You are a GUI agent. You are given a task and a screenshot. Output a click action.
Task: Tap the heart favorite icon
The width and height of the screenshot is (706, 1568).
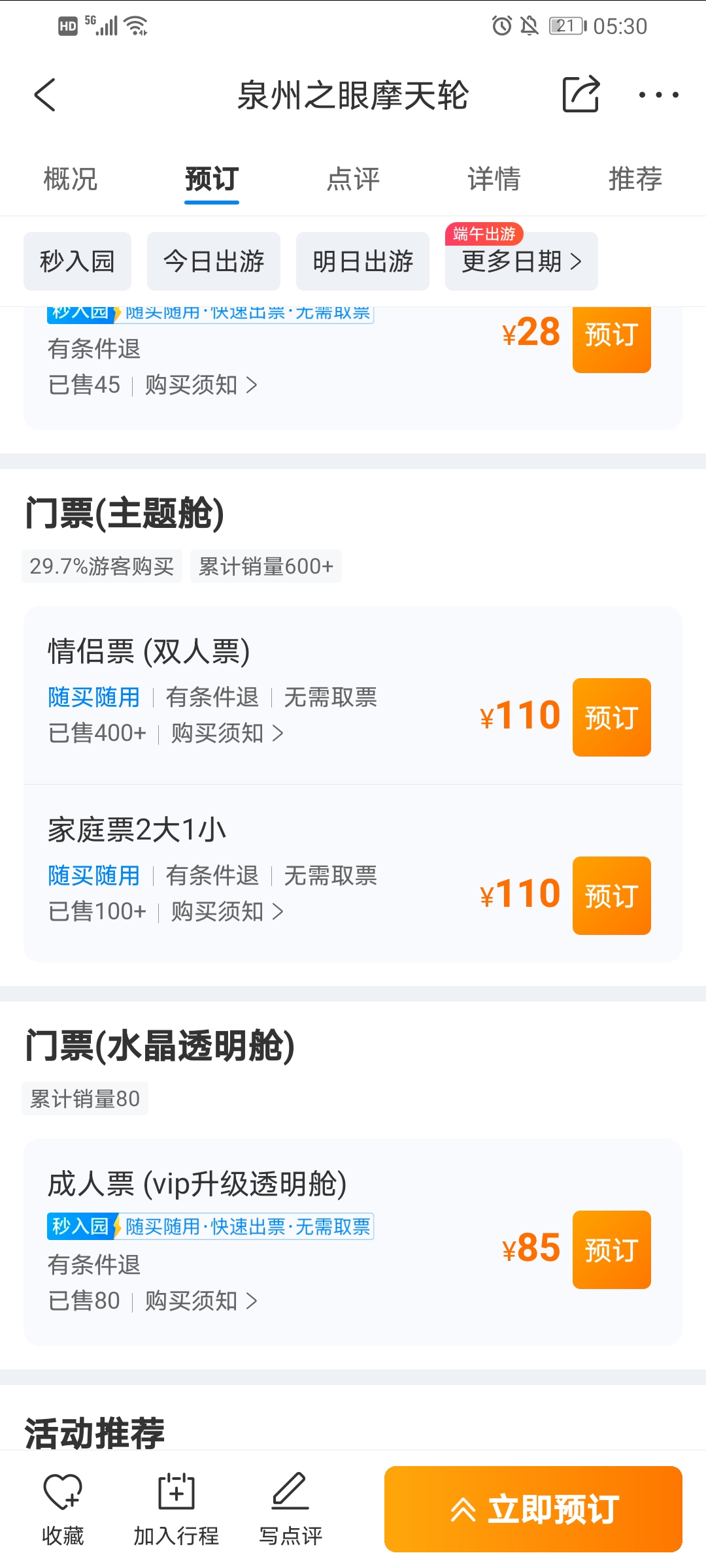[x=63, y=1492]
